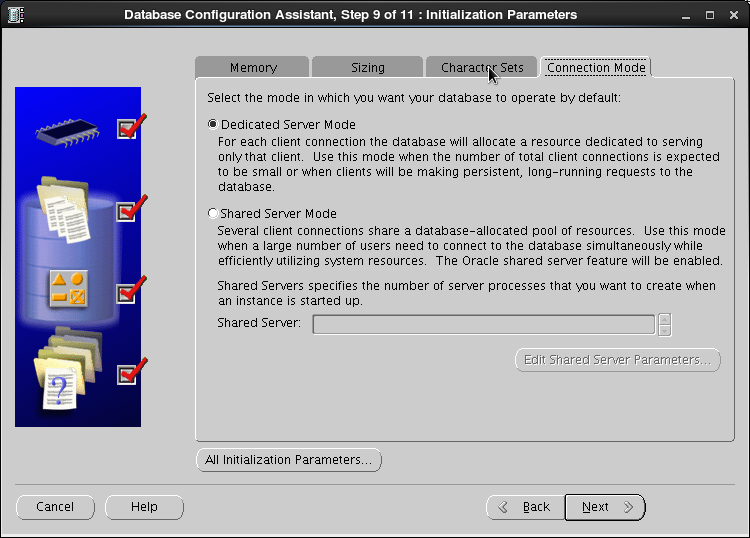
Task: Select Dedicated Server Mode radio button
Action: pos(213,124)
